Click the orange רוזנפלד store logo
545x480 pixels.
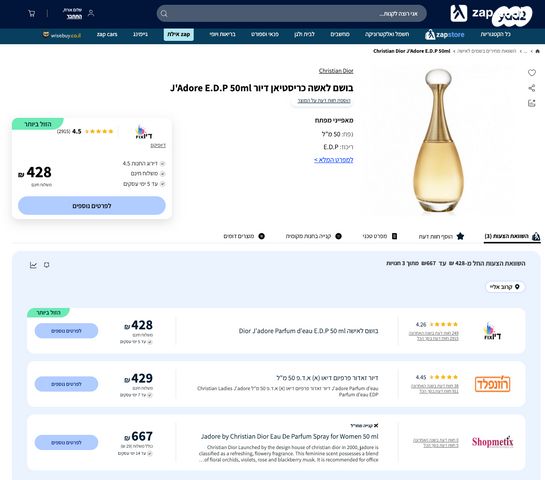point(492,384)
